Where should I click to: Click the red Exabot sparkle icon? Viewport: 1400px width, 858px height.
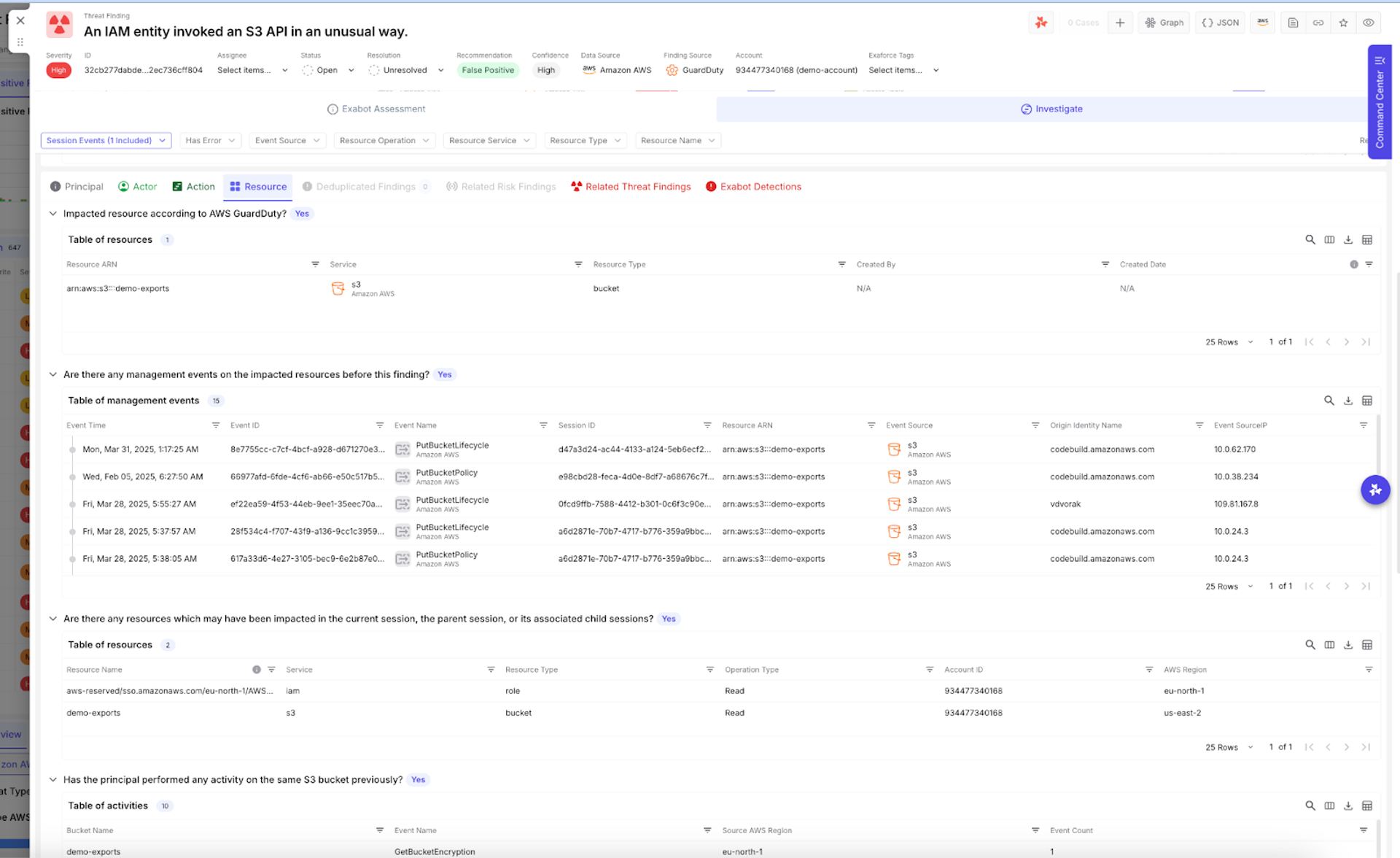(x=1041, y=23)
